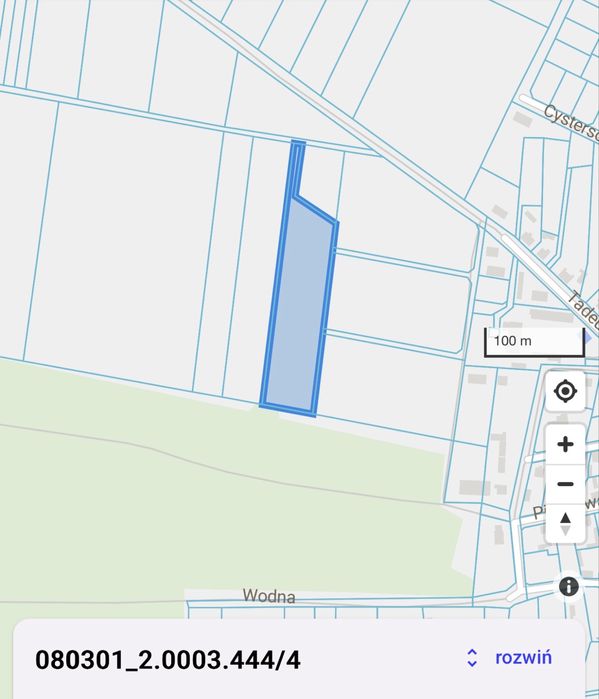Center map on my location

[x=565, y=391]
